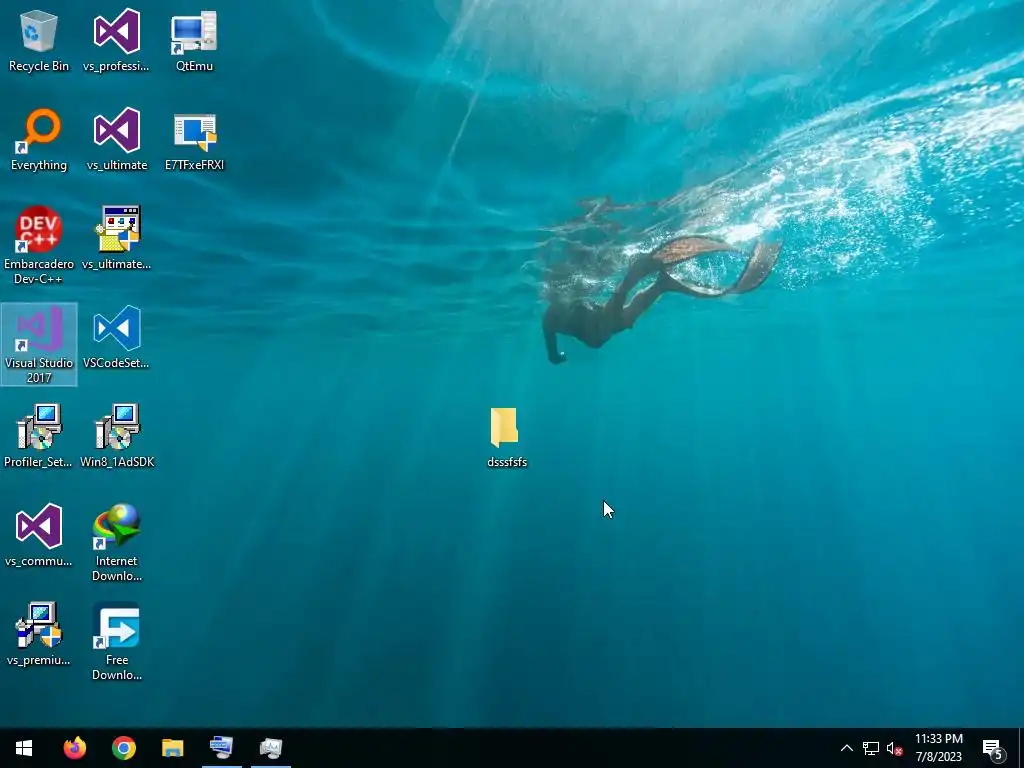
Task: Launch Firefox from the taskbar
Action: 74,748
